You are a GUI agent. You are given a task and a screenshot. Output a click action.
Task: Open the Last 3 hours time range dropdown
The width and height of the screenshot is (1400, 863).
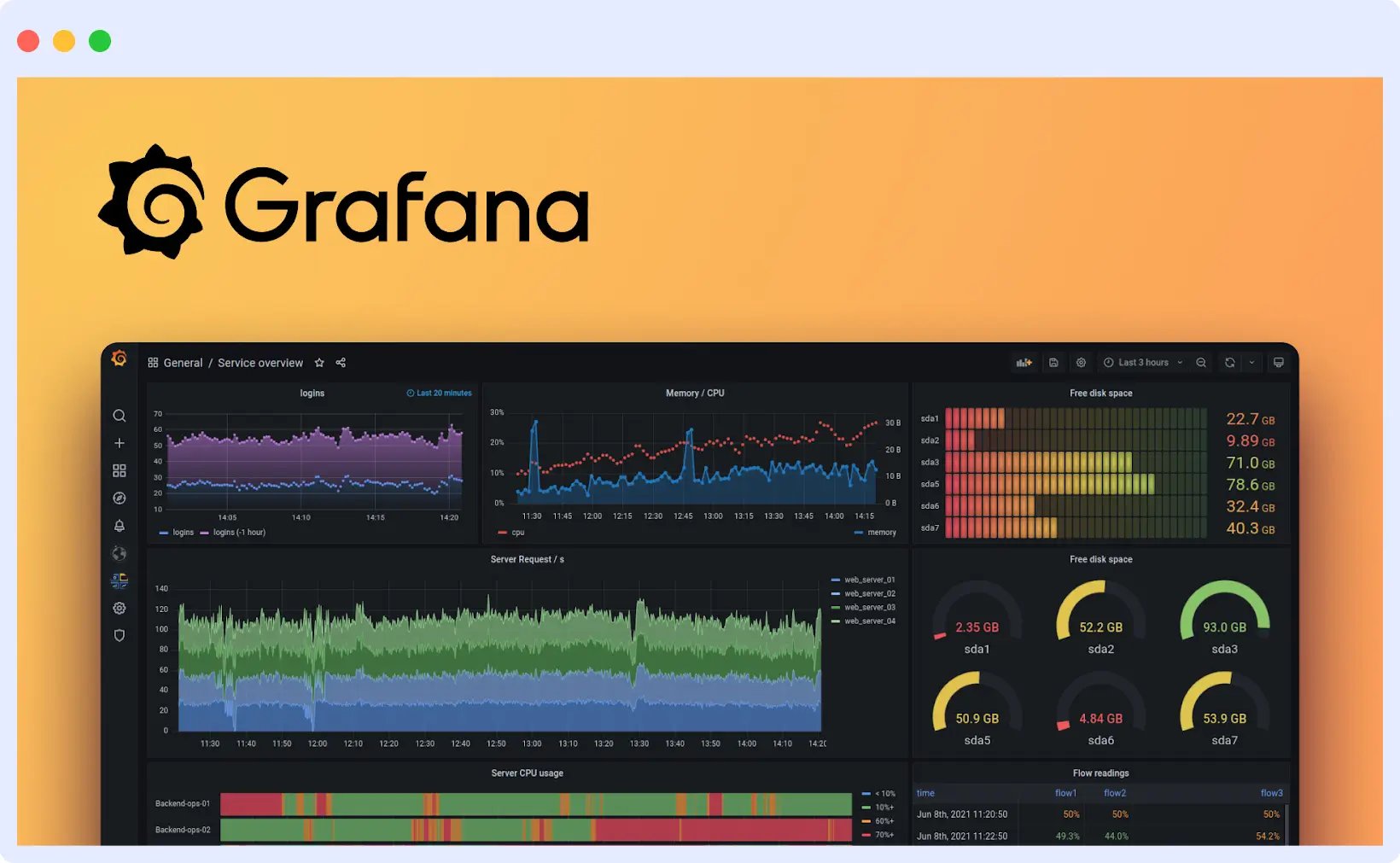(x=1142, y=362)
